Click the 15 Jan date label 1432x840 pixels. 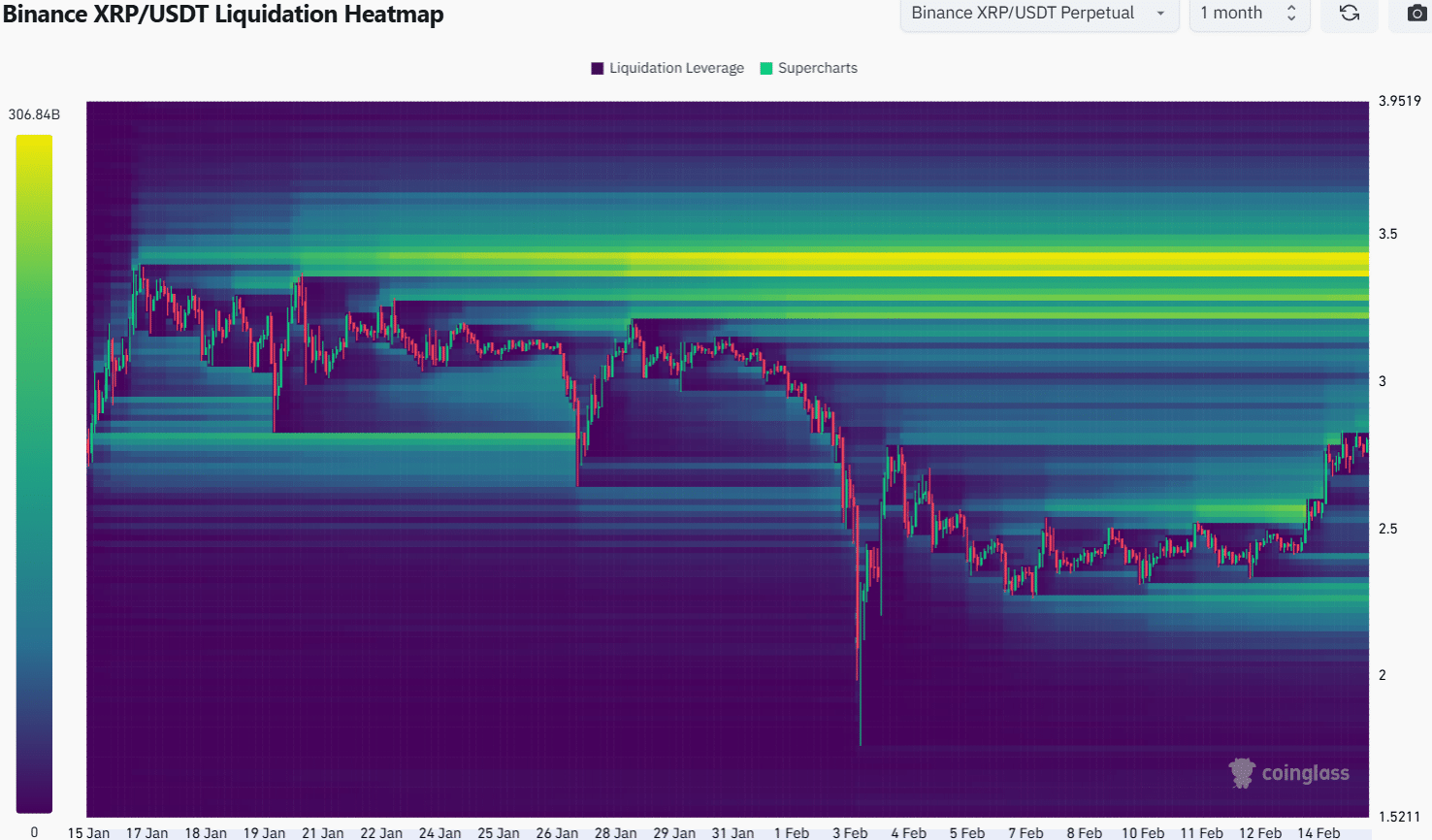[88, 832]
